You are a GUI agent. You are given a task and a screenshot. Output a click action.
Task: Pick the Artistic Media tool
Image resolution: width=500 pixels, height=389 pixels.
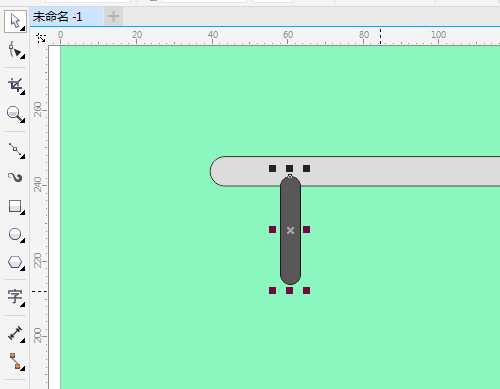[15, 177]
